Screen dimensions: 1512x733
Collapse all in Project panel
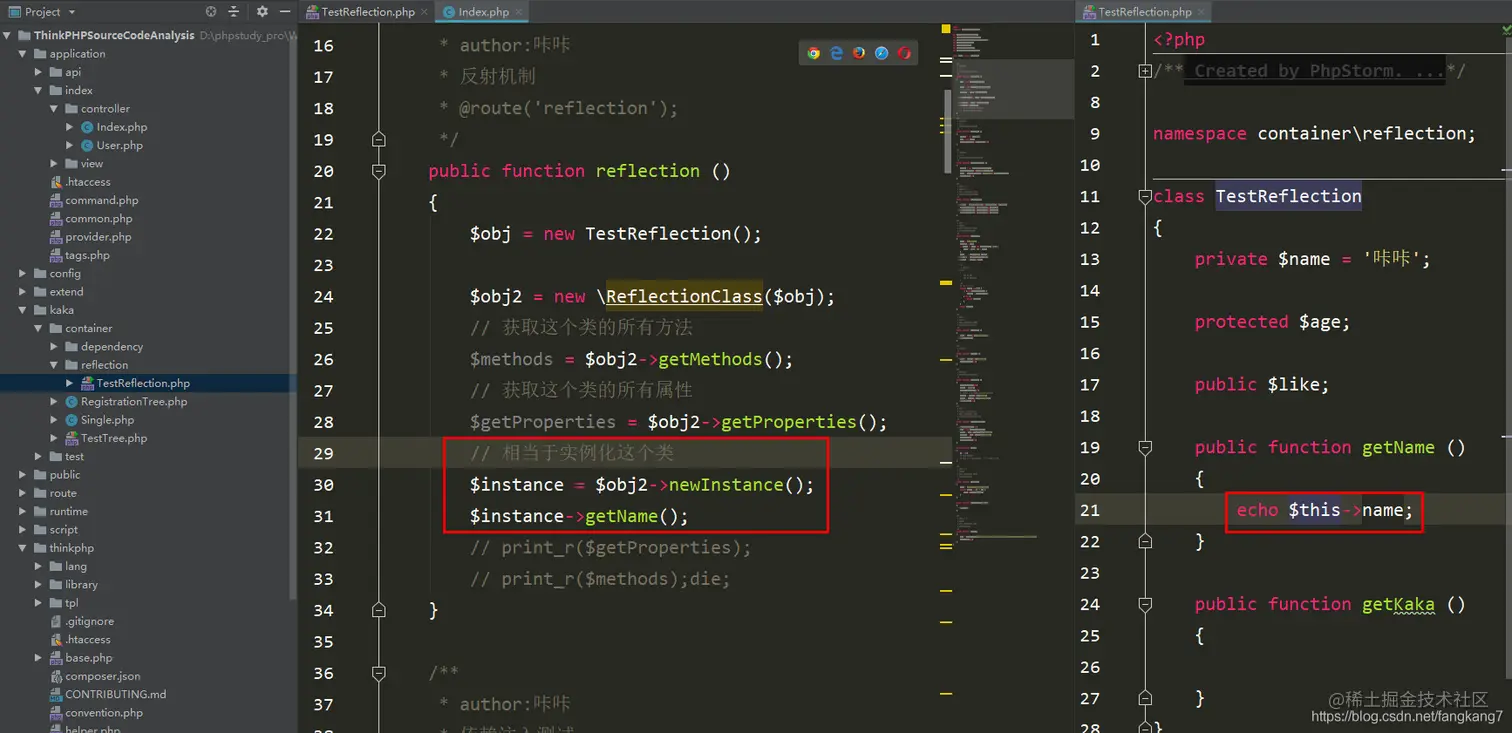pos(234,12)
